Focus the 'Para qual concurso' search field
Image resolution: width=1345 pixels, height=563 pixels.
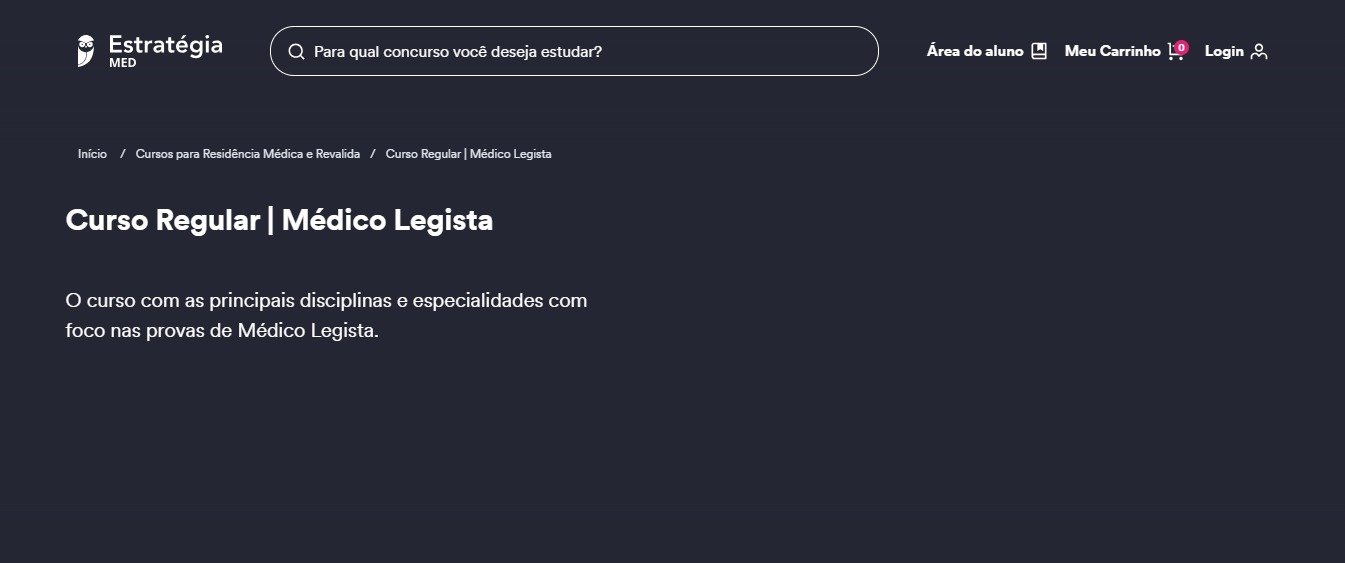tap(580, 51)
